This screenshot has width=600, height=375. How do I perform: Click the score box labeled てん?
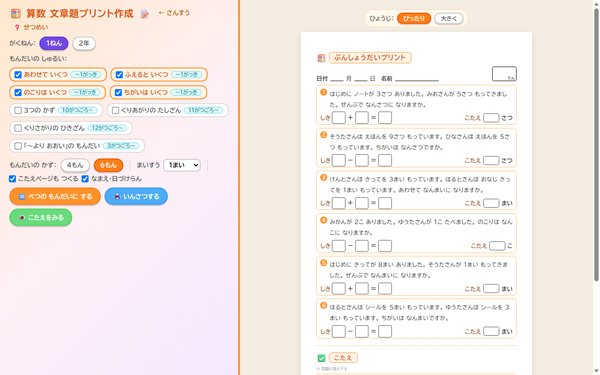click(x=504, y=74)
